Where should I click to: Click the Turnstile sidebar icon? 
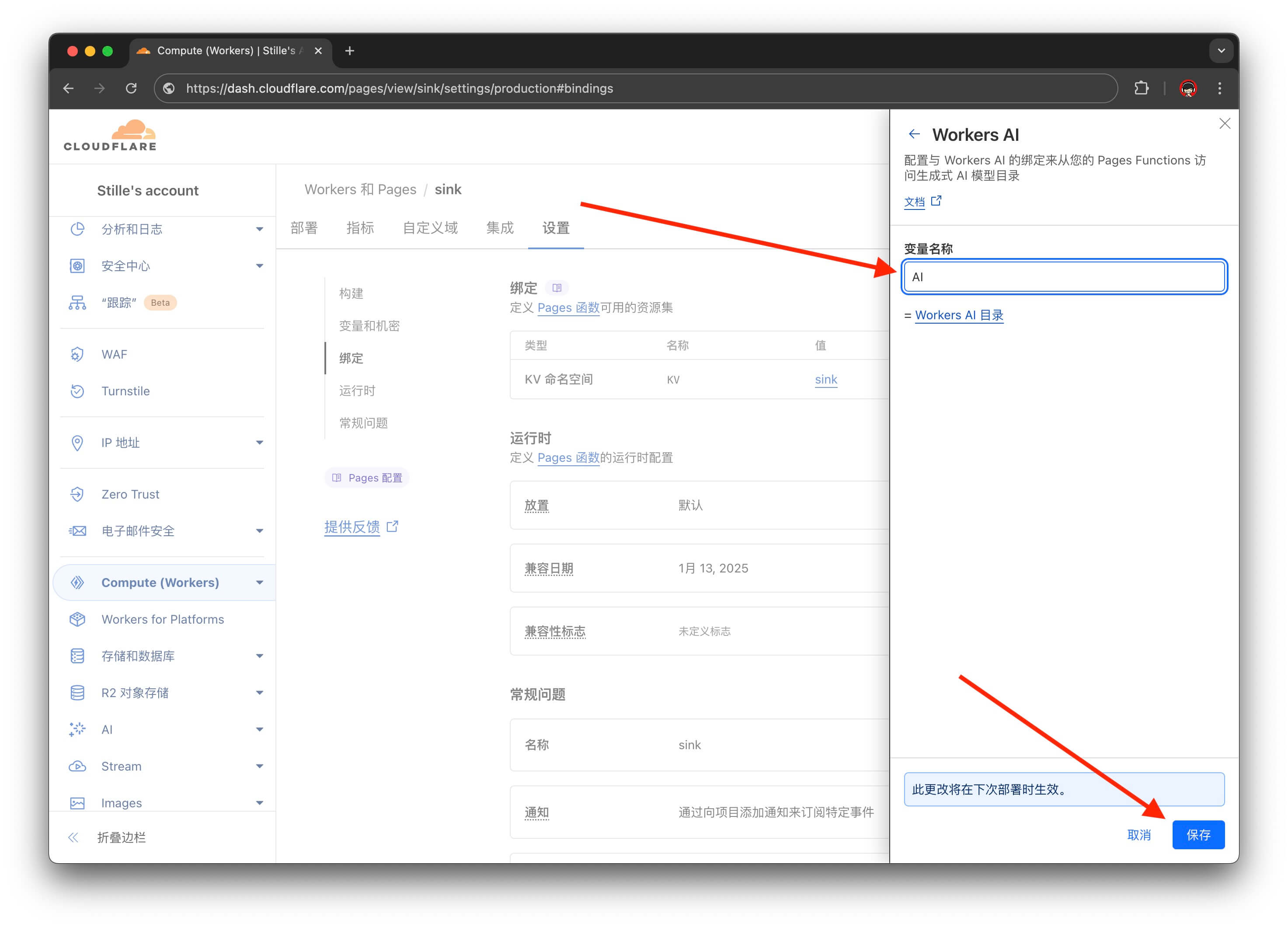[77, 391]
